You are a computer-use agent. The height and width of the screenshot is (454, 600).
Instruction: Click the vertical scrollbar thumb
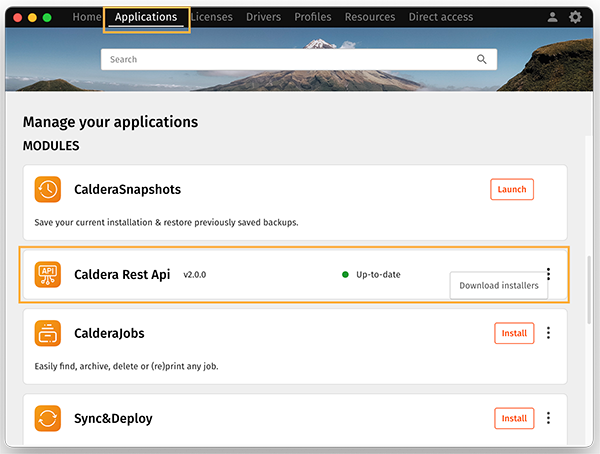tap(589, 291)
